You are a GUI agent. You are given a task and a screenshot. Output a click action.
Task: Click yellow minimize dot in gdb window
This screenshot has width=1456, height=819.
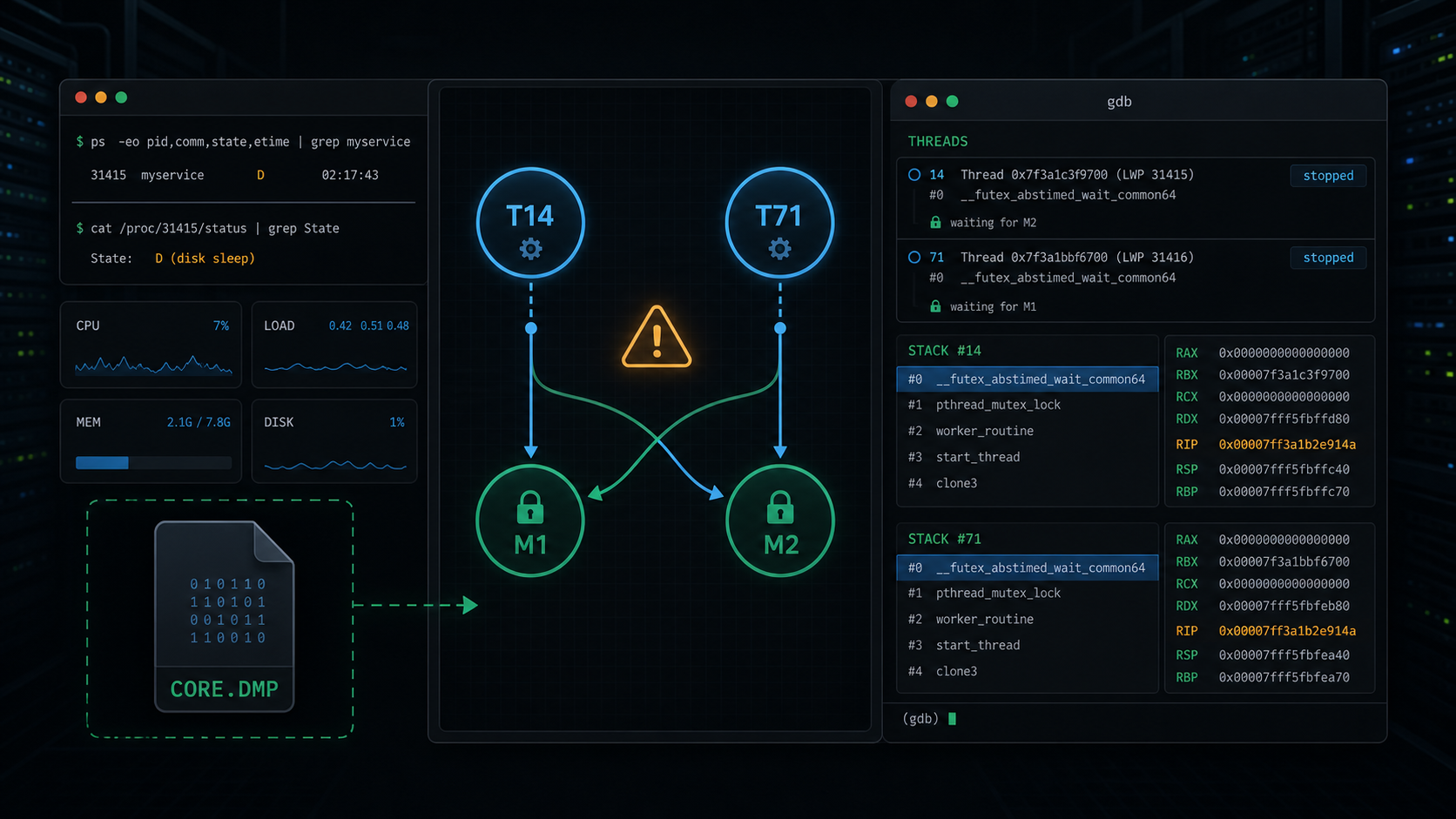pos(932,102)
